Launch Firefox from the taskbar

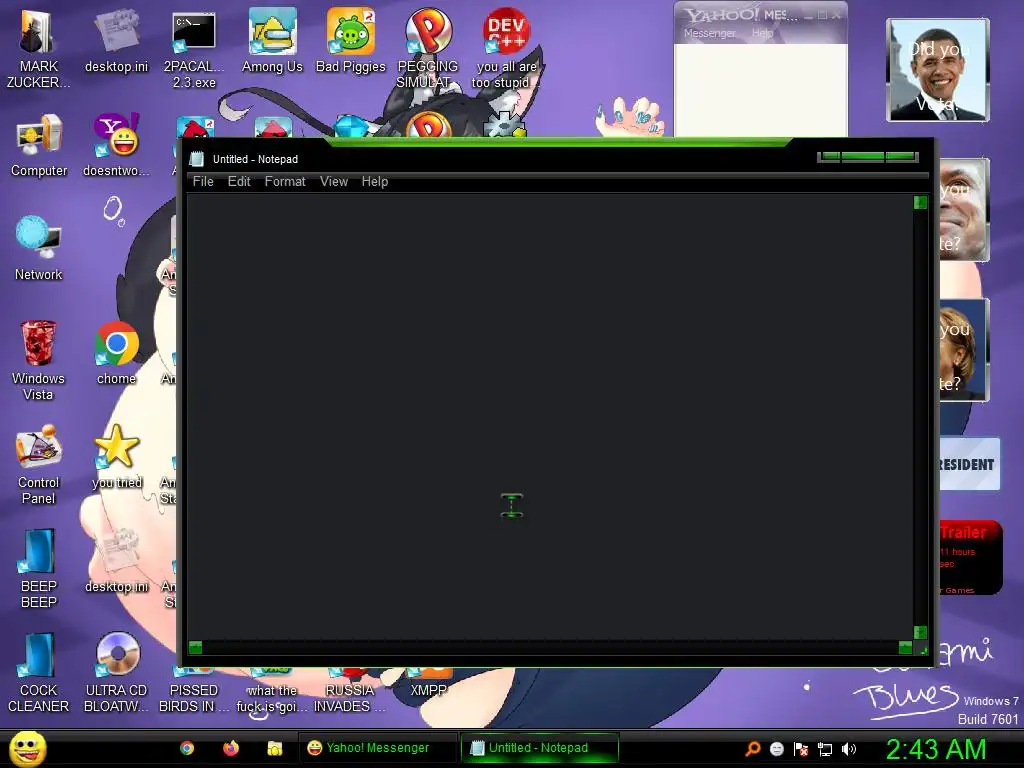coord(231,748)
